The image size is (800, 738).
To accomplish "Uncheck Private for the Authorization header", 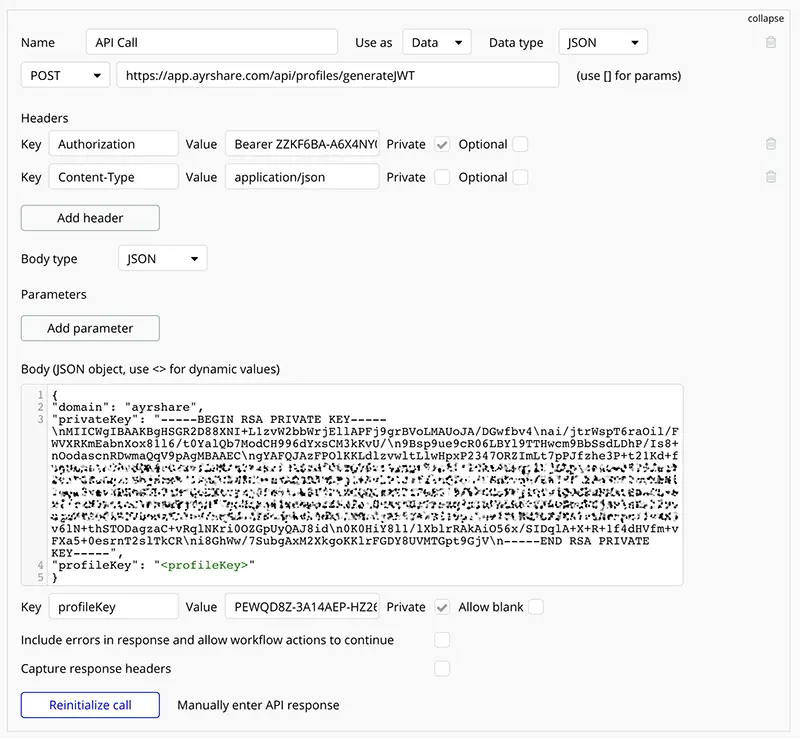I will tap(442, 144).
